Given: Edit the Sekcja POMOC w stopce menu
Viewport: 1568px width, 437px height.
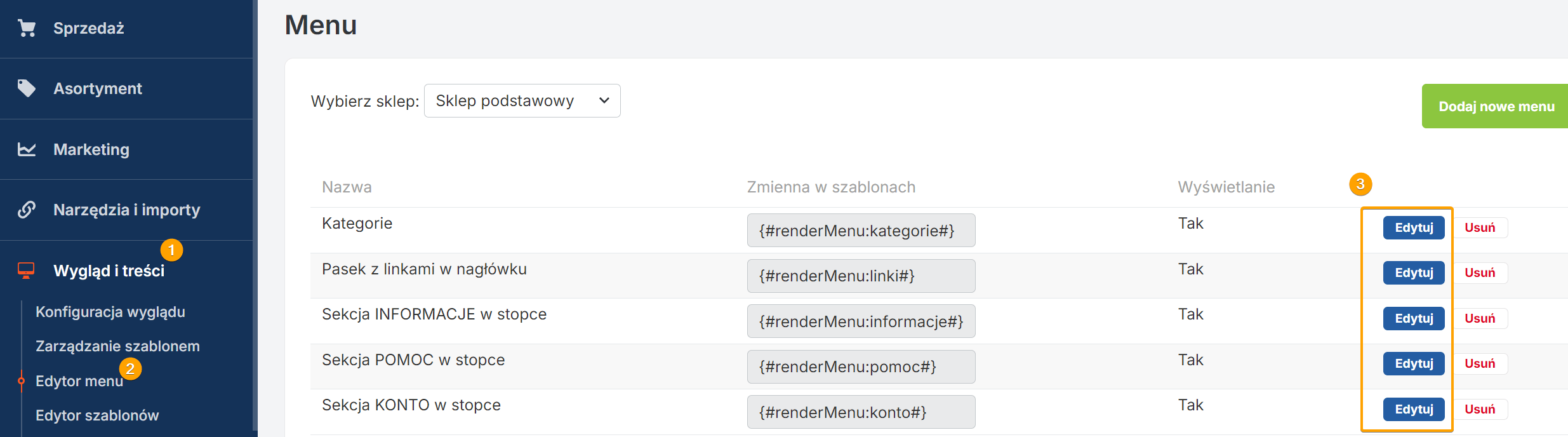Looking at the screenshot, I should [x=1414, y=363].
